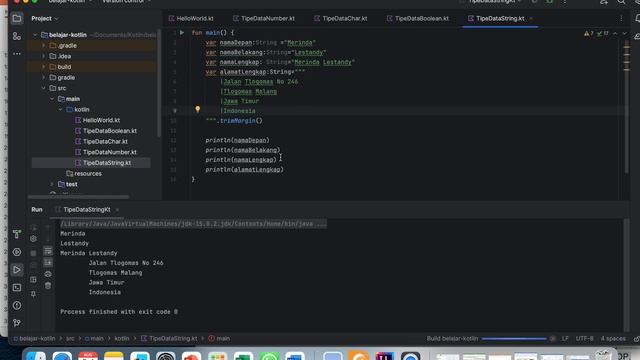
Task: Close the TipeDataString.kt editor tab
Action: coord(531,18)
